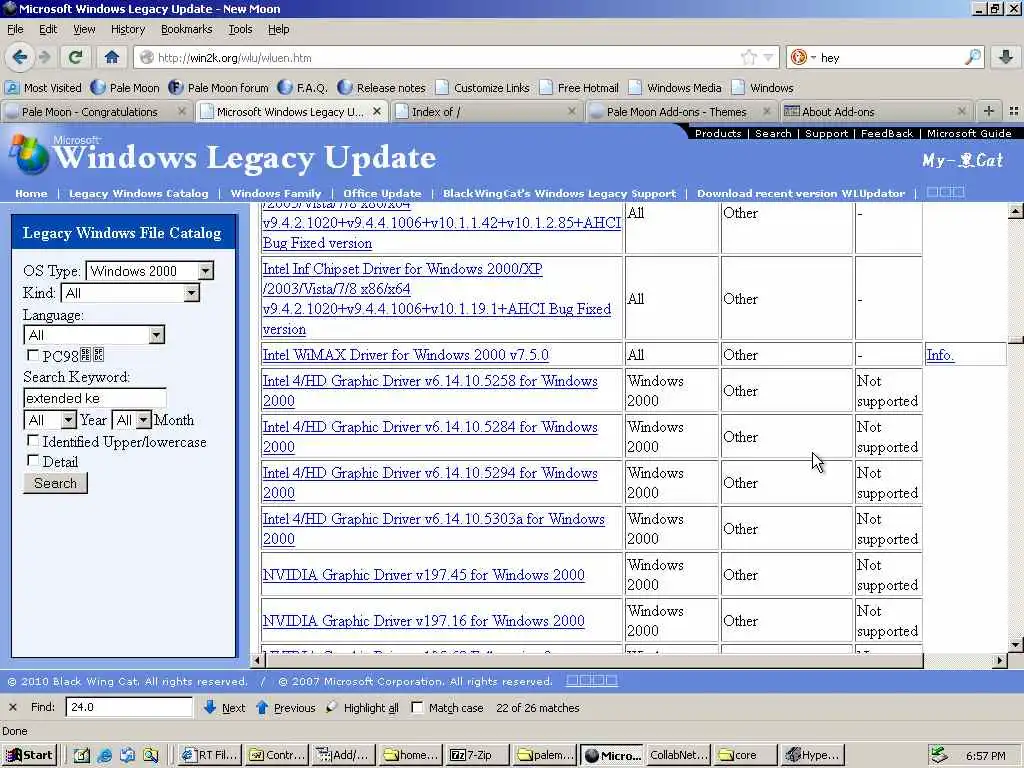
Task: Click the Info. link in WiMAX row
Action: coord(940,355)
